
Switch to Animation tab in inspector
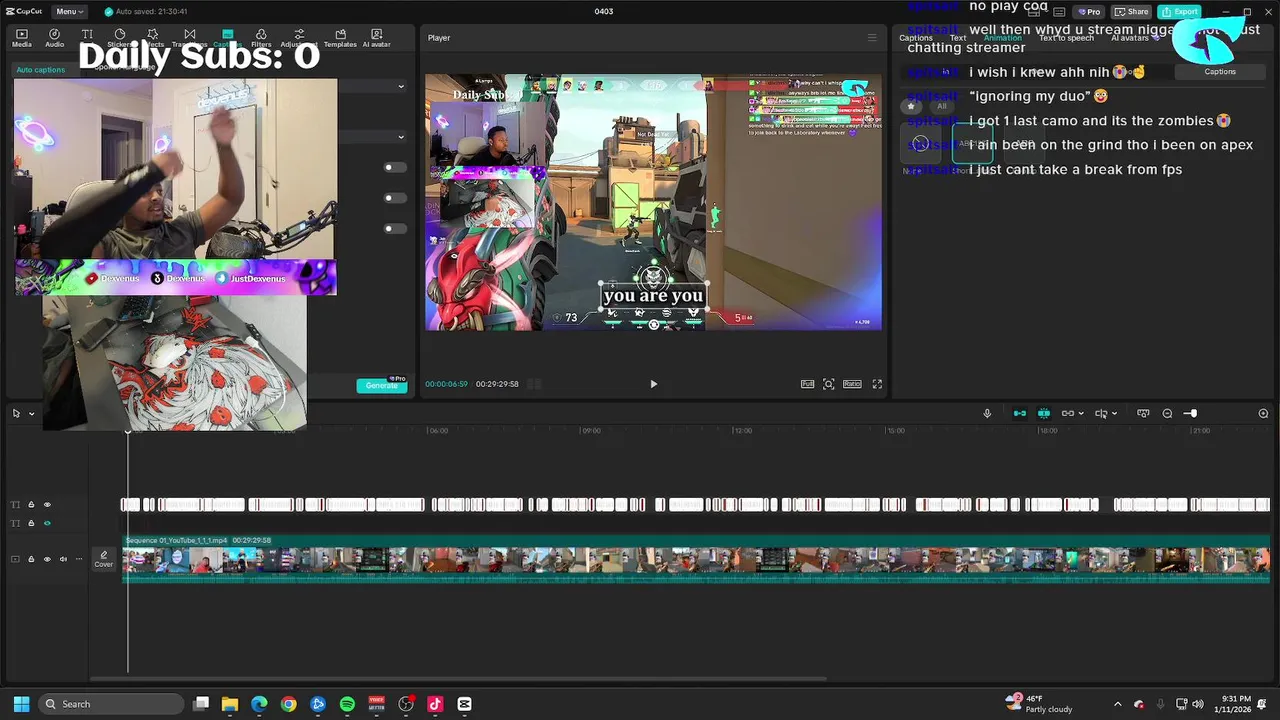[x=1002, y=38]
